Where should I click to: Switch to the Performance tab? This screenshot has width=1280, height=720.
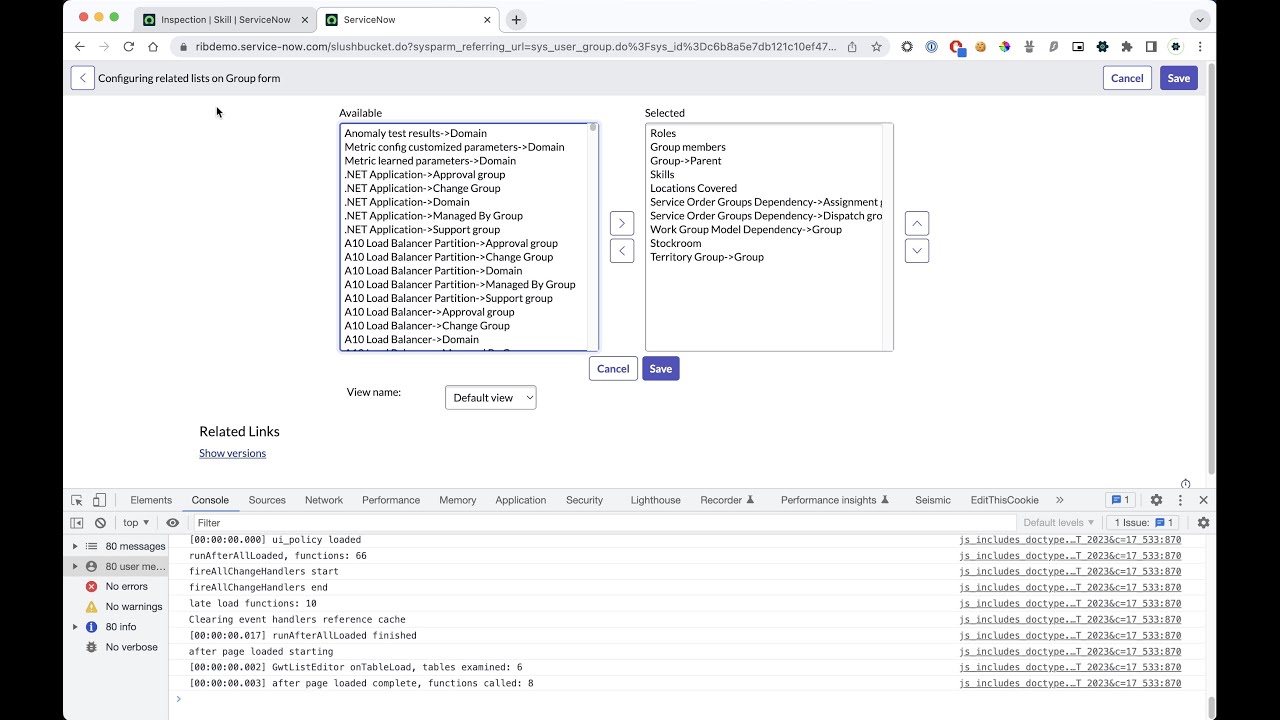(x=391, y=500)
